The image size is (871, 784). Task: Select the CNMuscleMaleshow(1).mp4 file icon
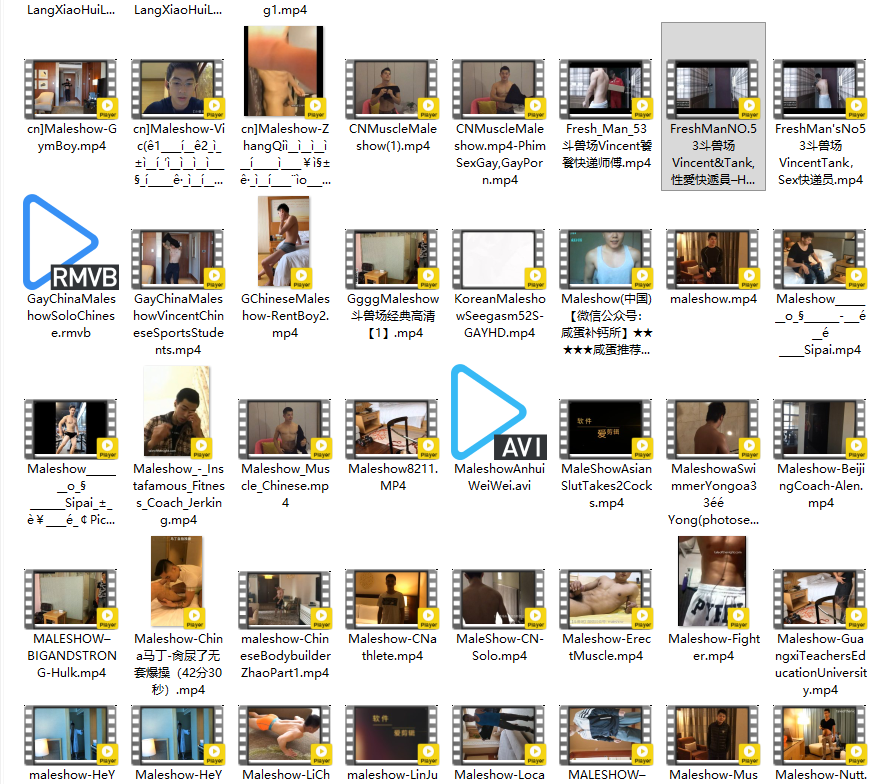[391, 88]
